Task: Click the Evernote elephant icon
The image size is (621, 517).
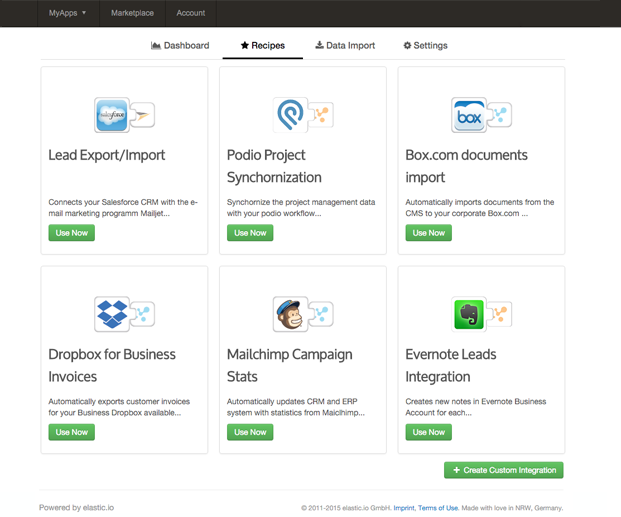Action: [469, 314]
